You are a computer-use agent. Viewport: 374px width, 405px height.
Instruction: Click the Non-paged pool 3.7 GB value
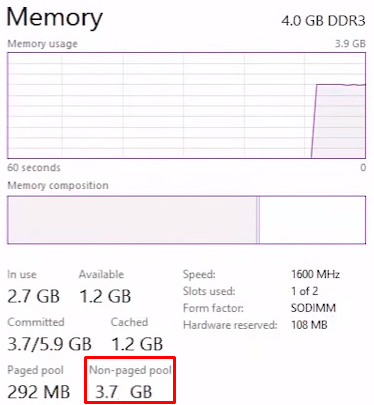[124, 392]
